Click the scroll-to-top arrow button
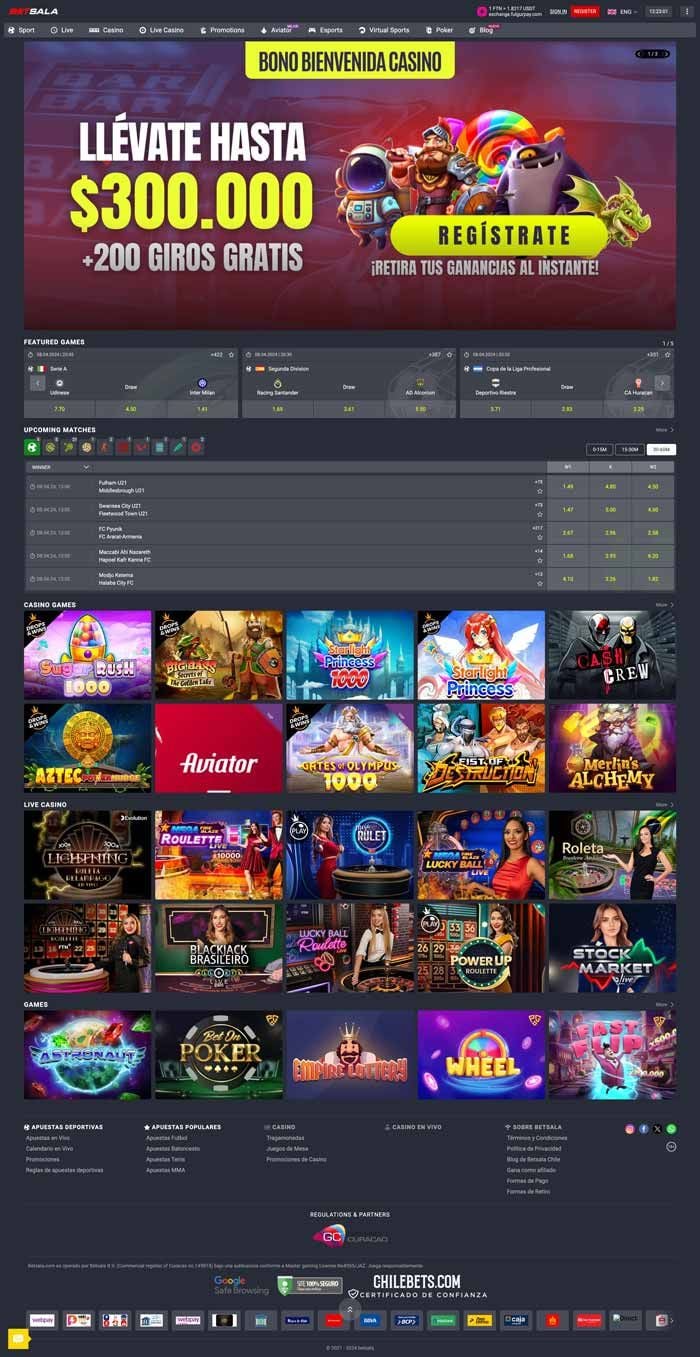 click(349, 1309)
